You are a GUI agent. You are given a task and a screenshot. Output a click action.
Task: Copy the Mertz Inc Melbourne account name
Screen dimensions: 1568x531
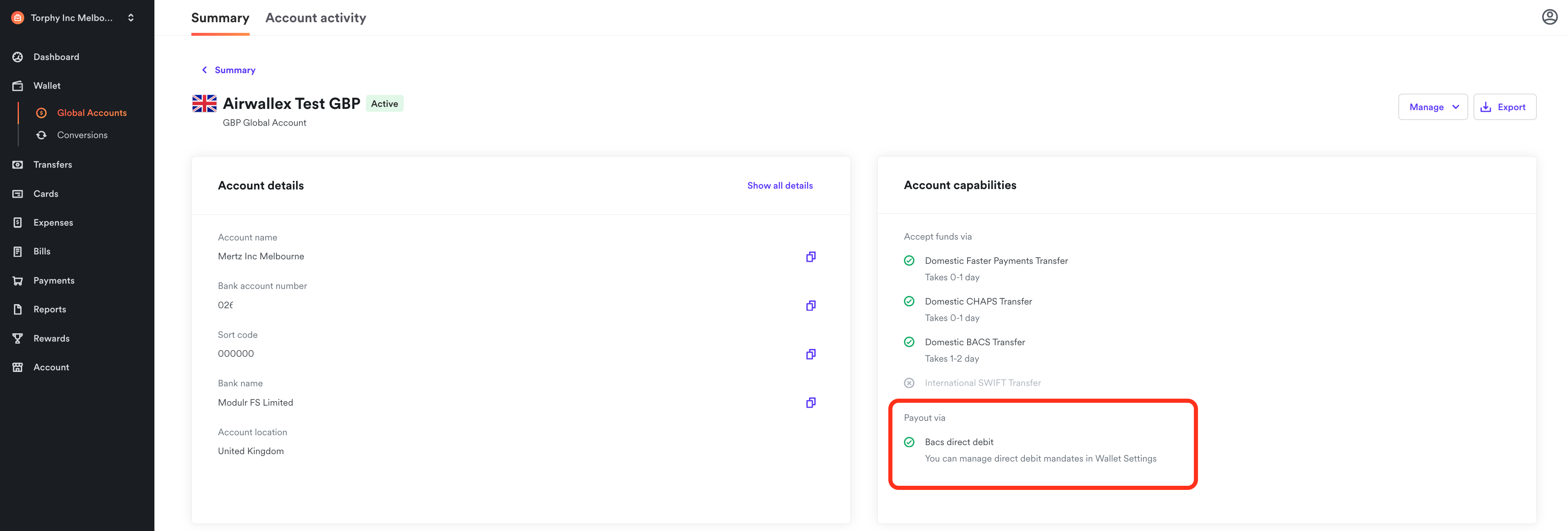click(x=810, y=256)
